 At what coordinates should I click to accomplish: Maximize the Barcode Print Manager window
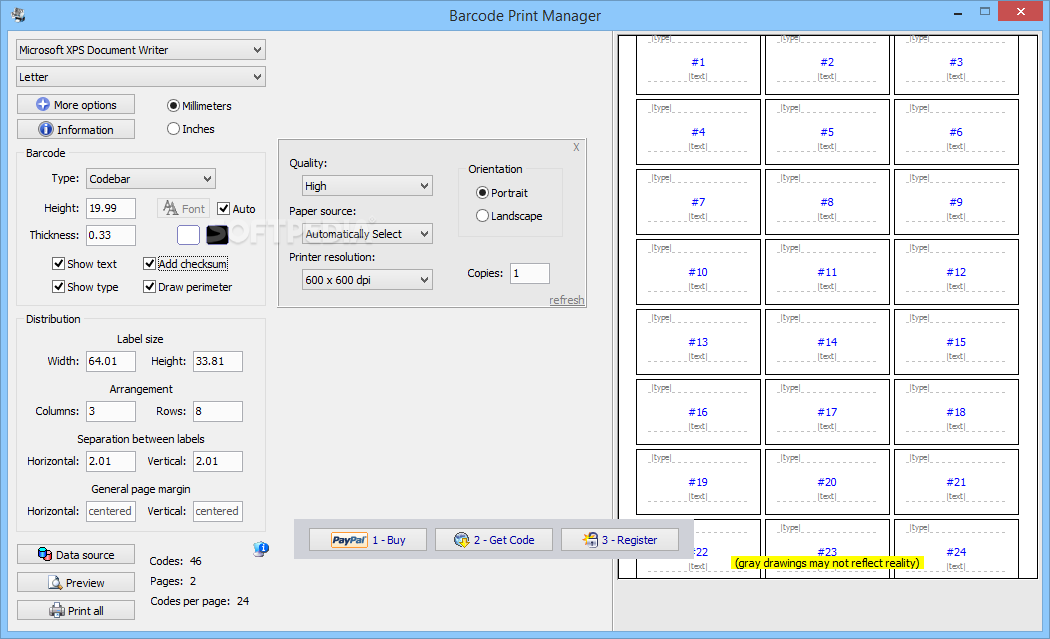[x=984, y=11]
